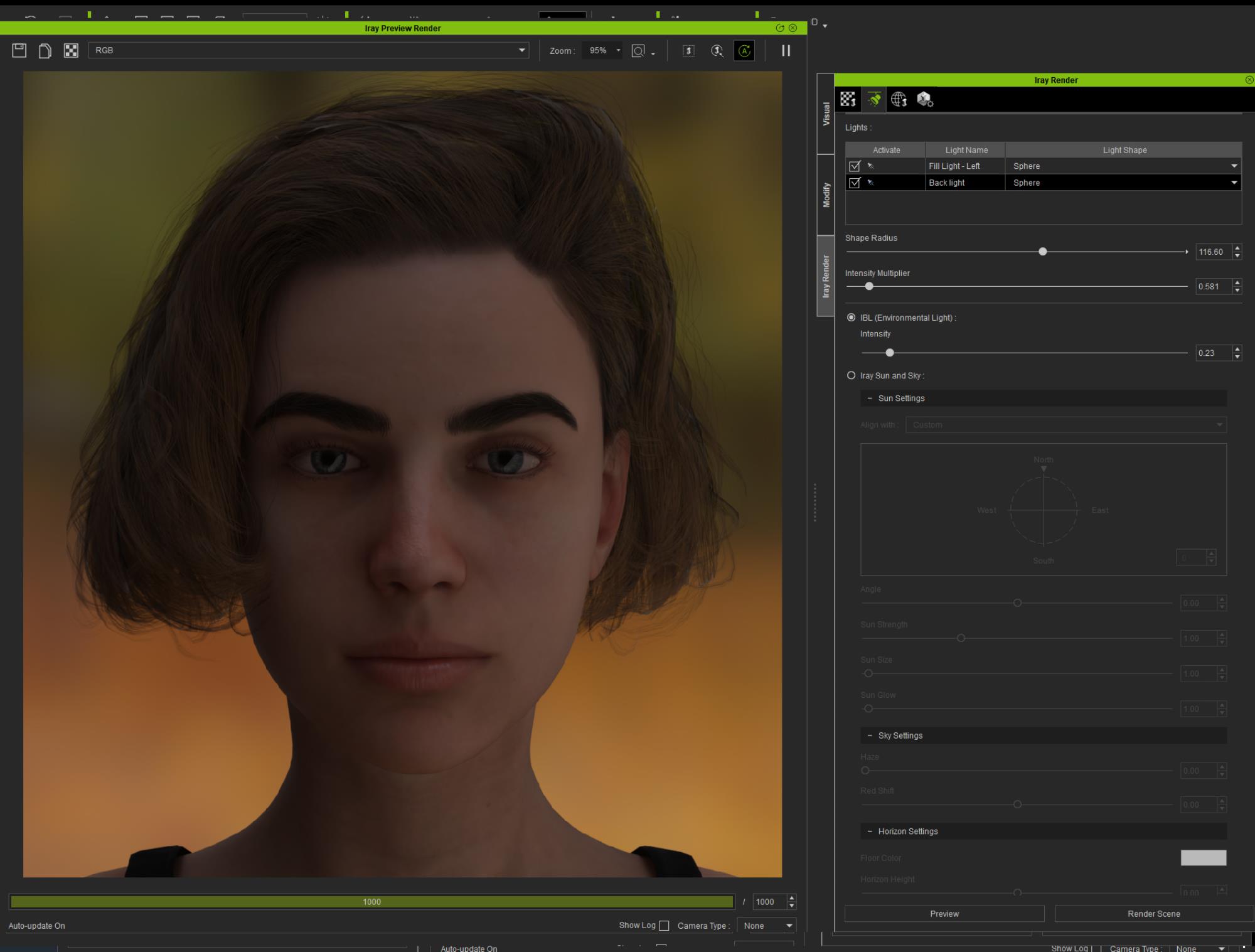The height and width of the screenshot is (952, 1255).
Task: Click the Activate column header
Action: (886, 150)
